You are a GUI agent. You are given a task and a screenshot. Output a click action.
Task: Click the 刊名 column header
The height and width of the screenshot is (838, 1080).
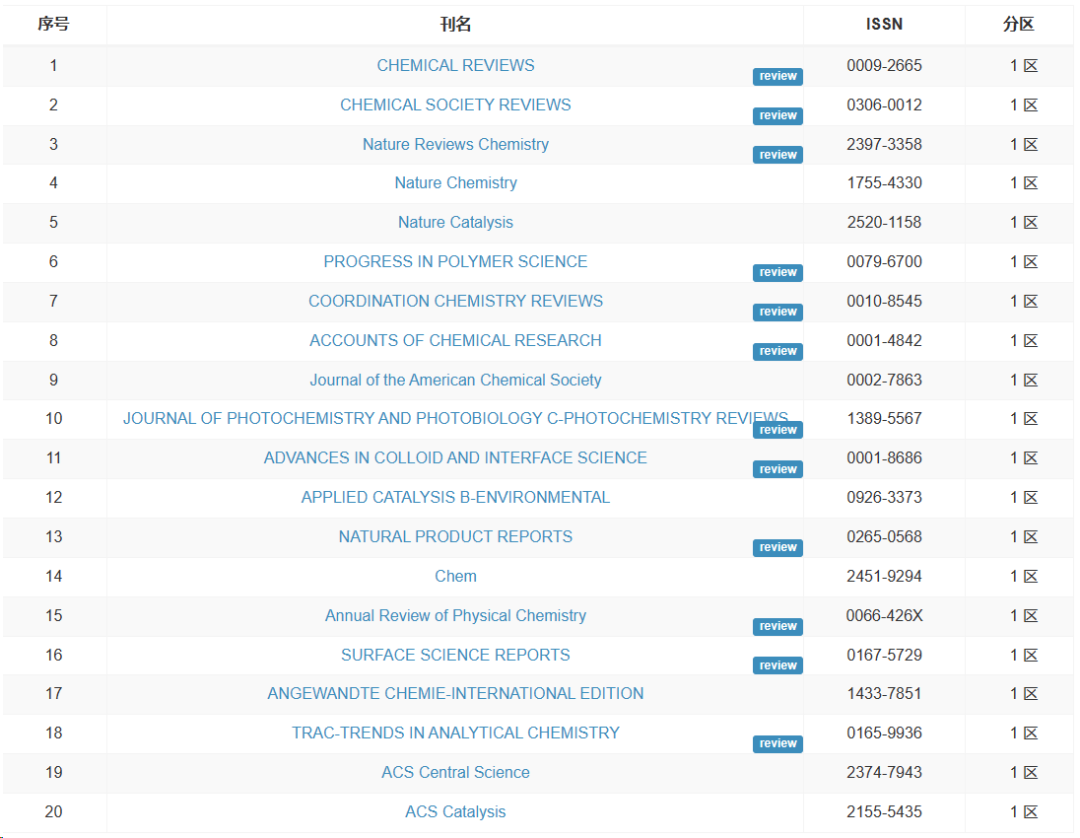click(455, 24)
